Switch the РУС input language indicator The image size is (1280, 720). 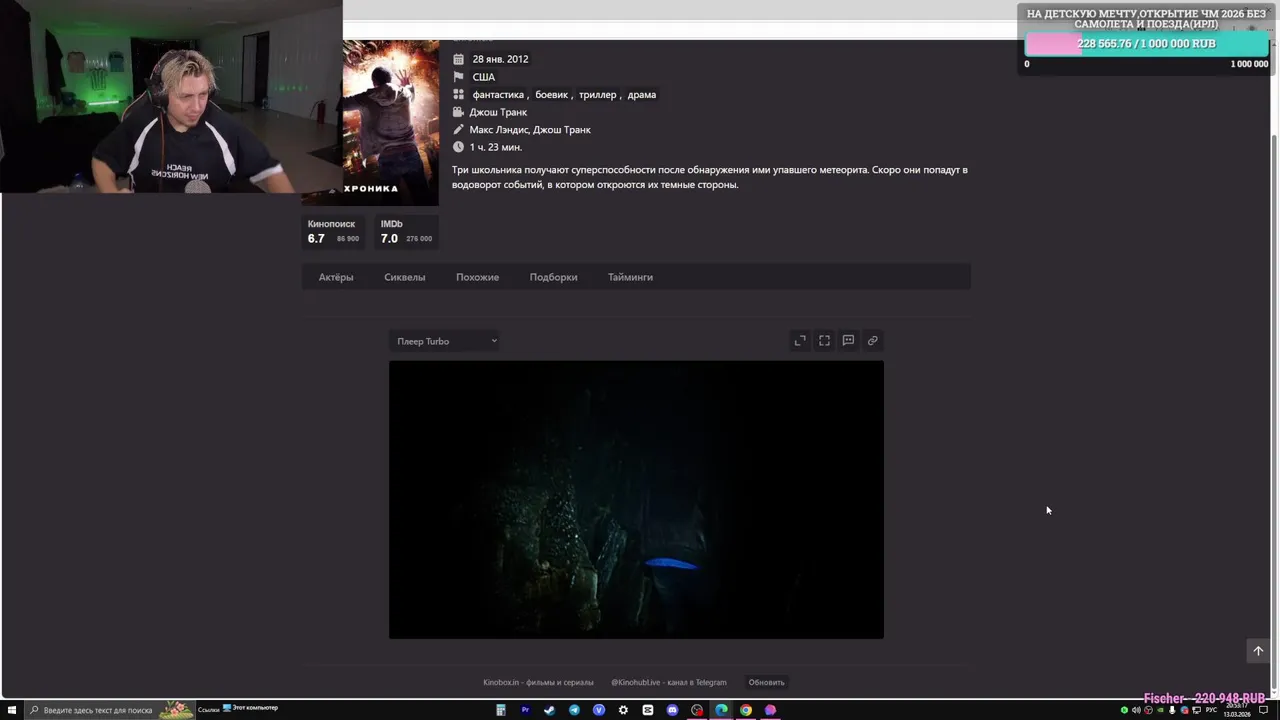pos(1211,710)
